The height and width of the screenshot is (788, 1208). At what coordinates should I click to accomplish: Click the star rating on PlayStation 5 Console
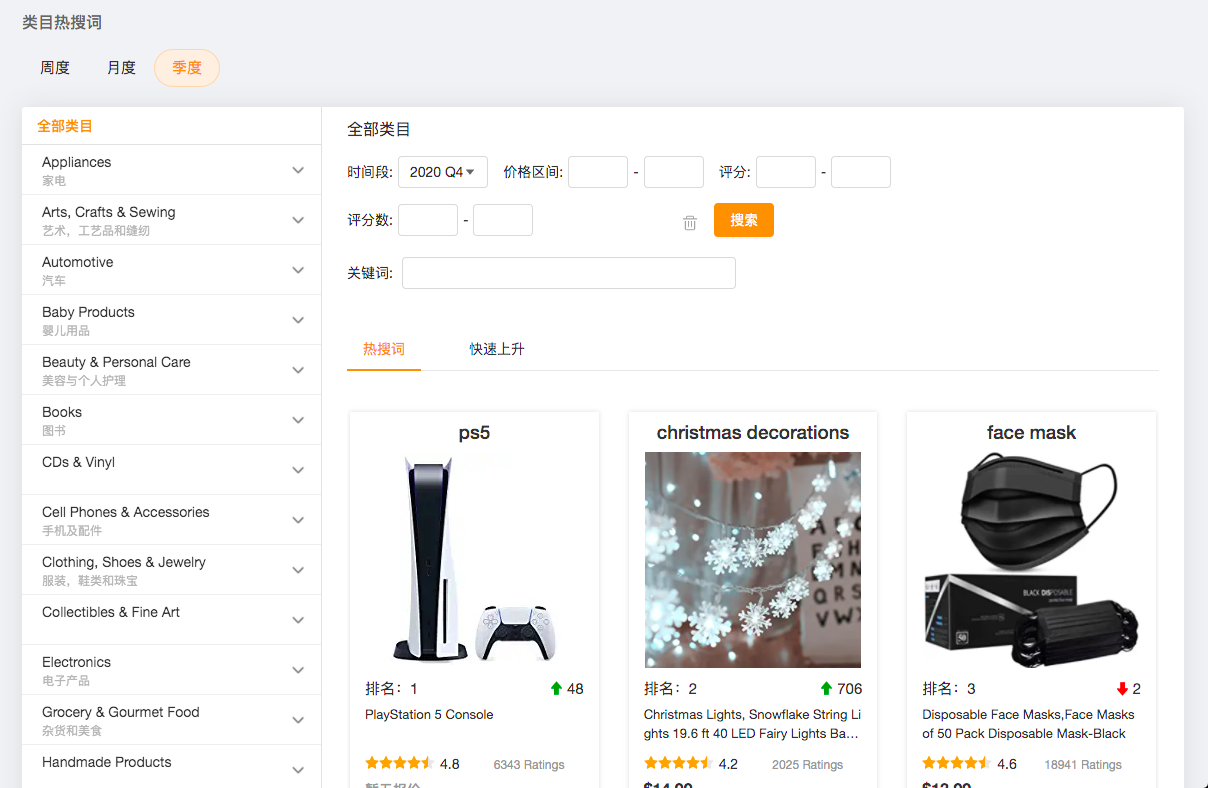[x=399, y=764]
